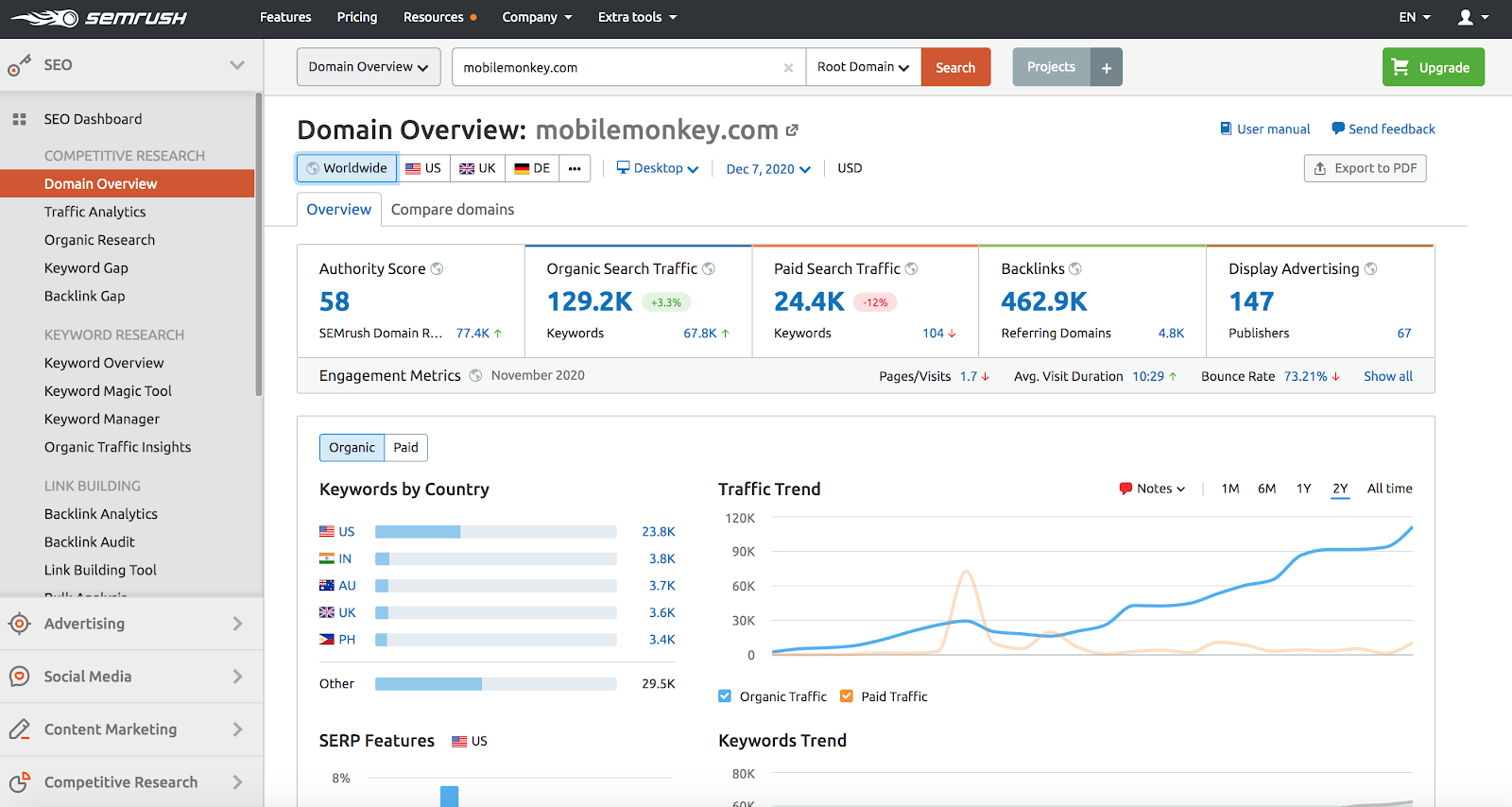Image resolution: width=1512 pixels, height=807 pixels.
Task: Open the Domain Overview dropdown
Action: coord(369,67)
